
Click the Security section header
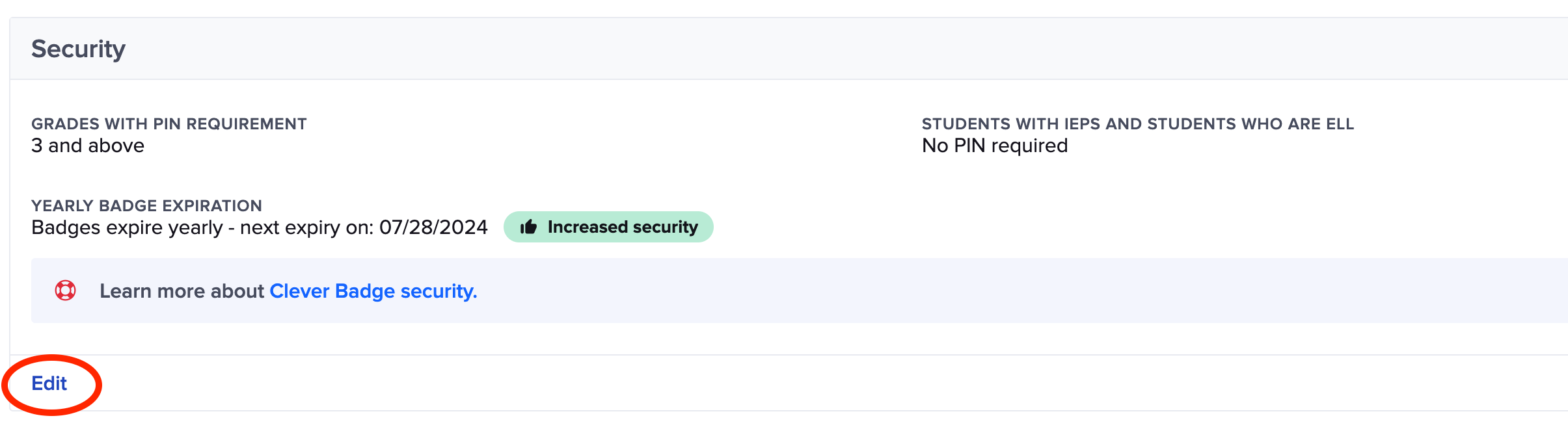(x=78, y=47)
